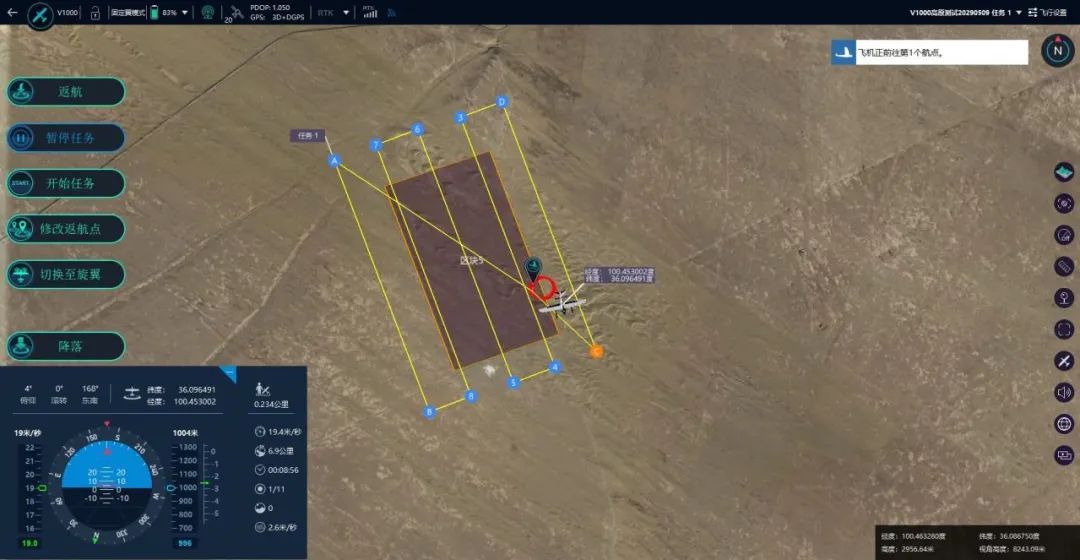Click the map layers icon in right sidebar
1080x560 pixels.
(x=1064, y=172)
